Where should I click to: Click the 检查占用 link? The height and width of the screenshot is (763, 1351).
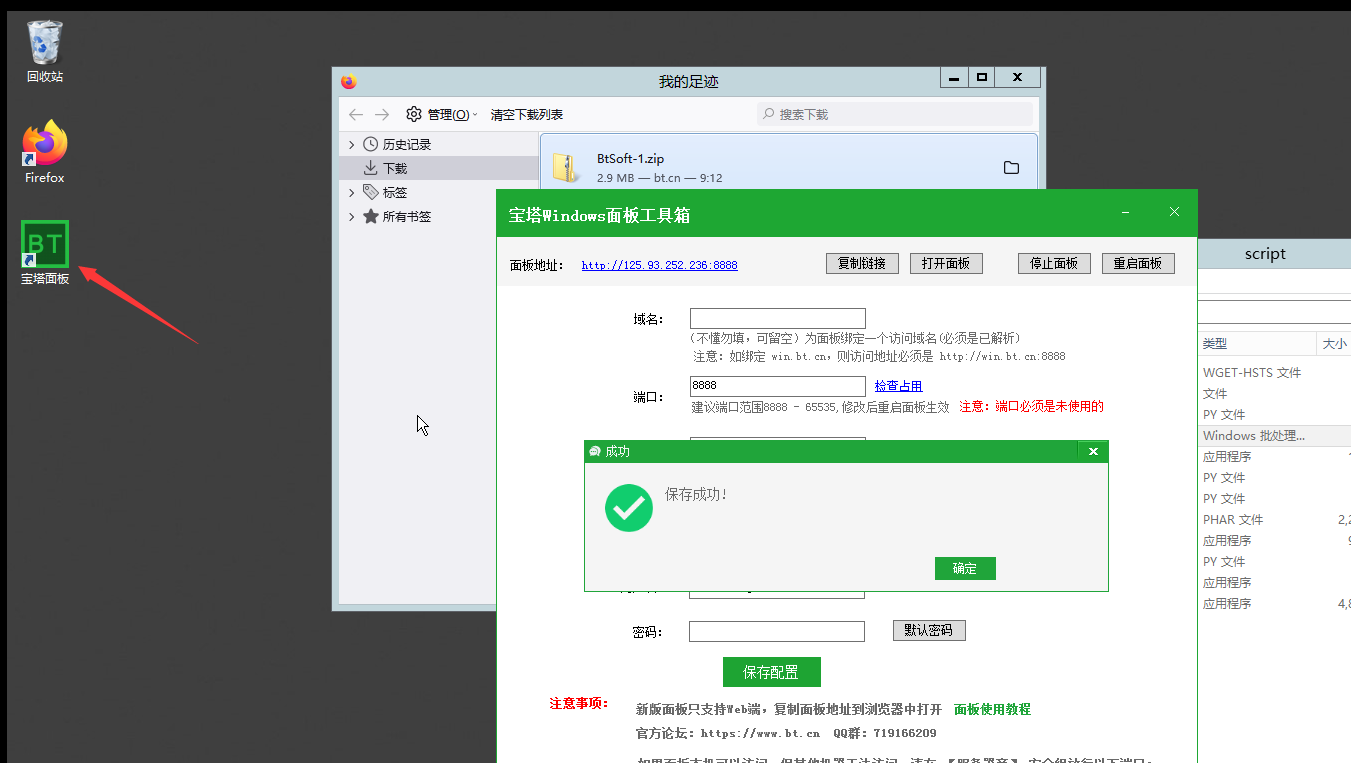pyautogui.click(x=898, y=386)
